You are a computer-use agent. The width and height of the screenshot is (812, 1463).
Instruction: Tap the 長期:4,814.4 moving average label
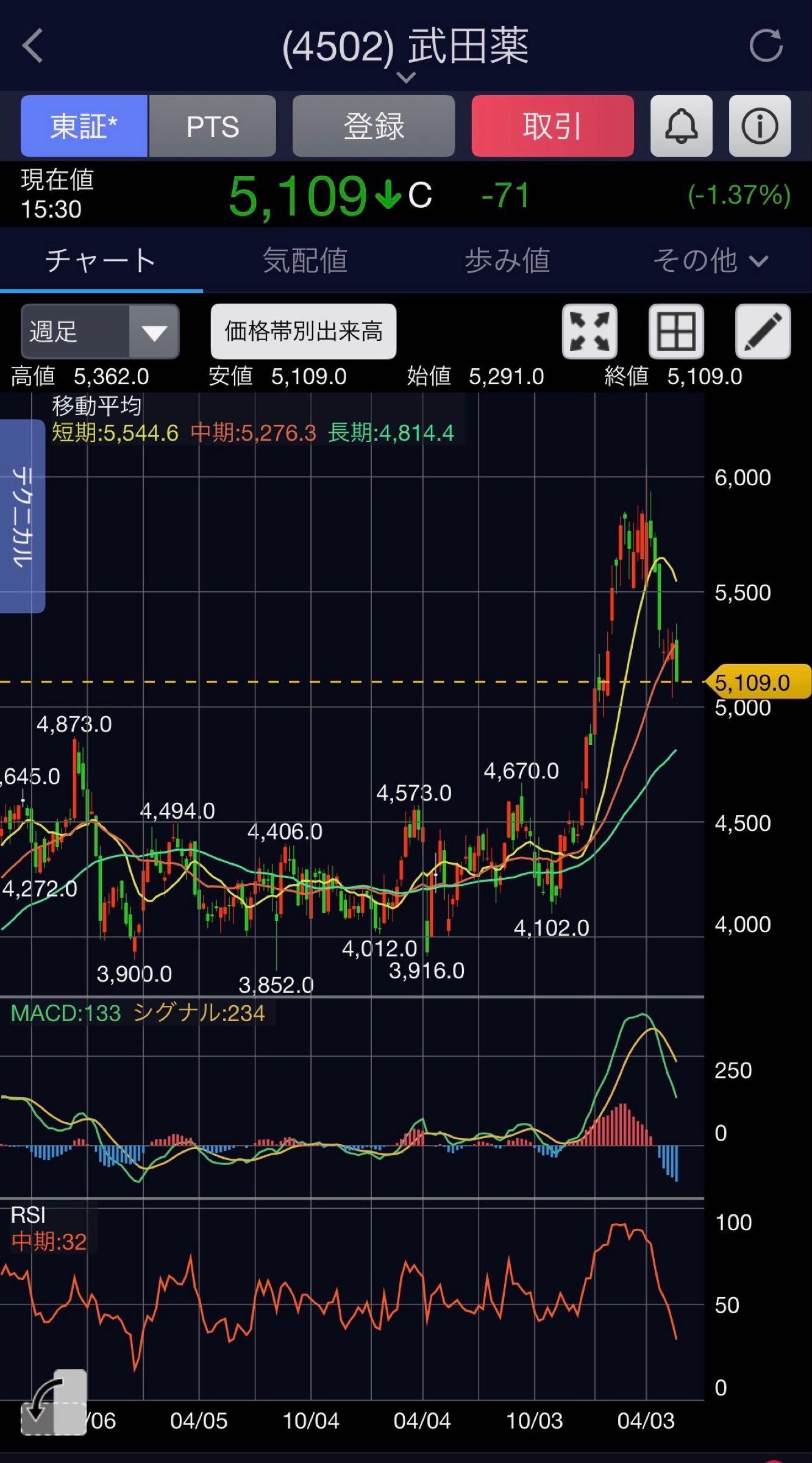[391, 433]
